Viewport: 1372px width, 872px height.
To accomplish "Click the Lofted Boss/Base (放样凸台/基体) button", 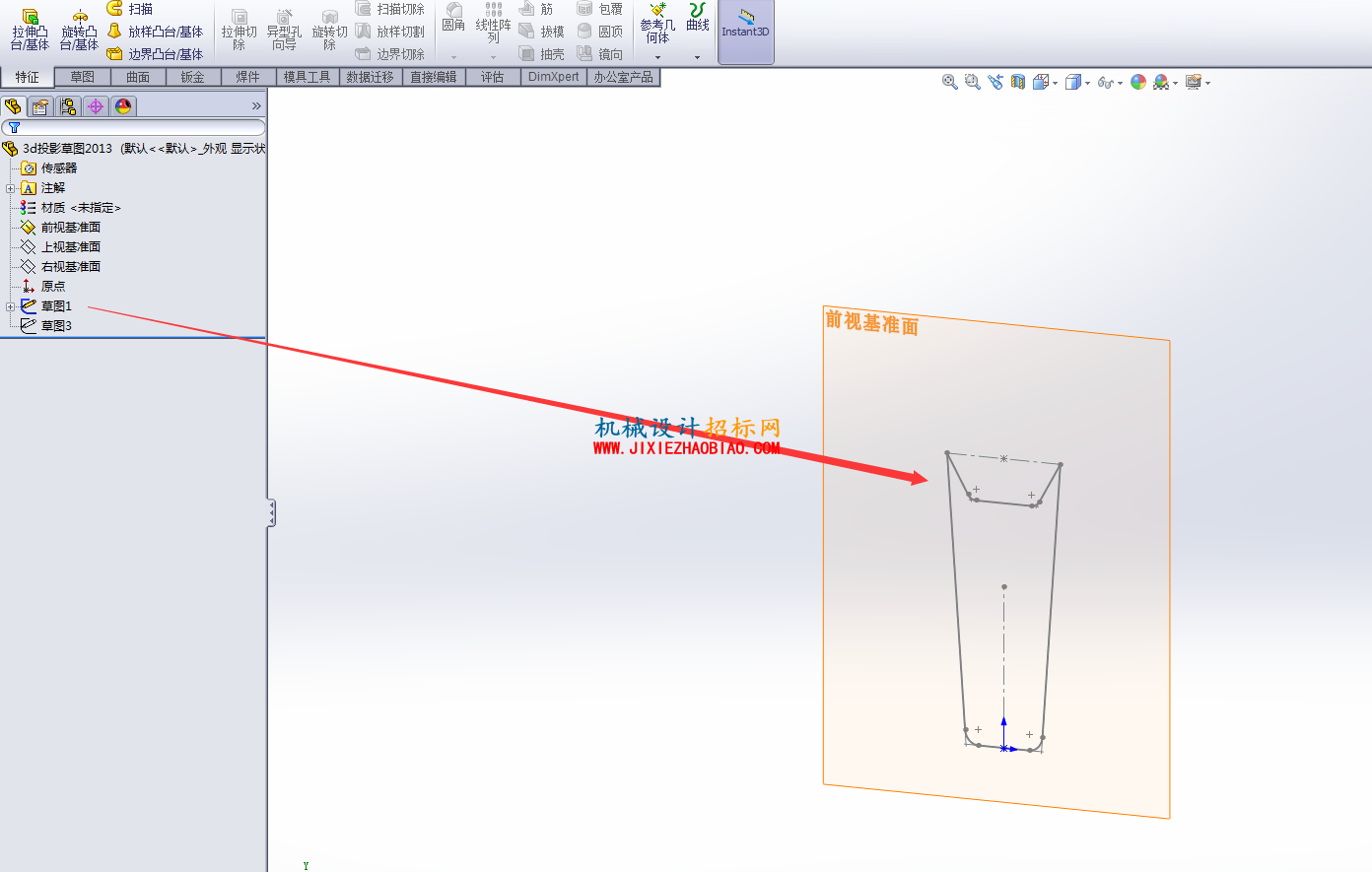I will tap(155, 32).
